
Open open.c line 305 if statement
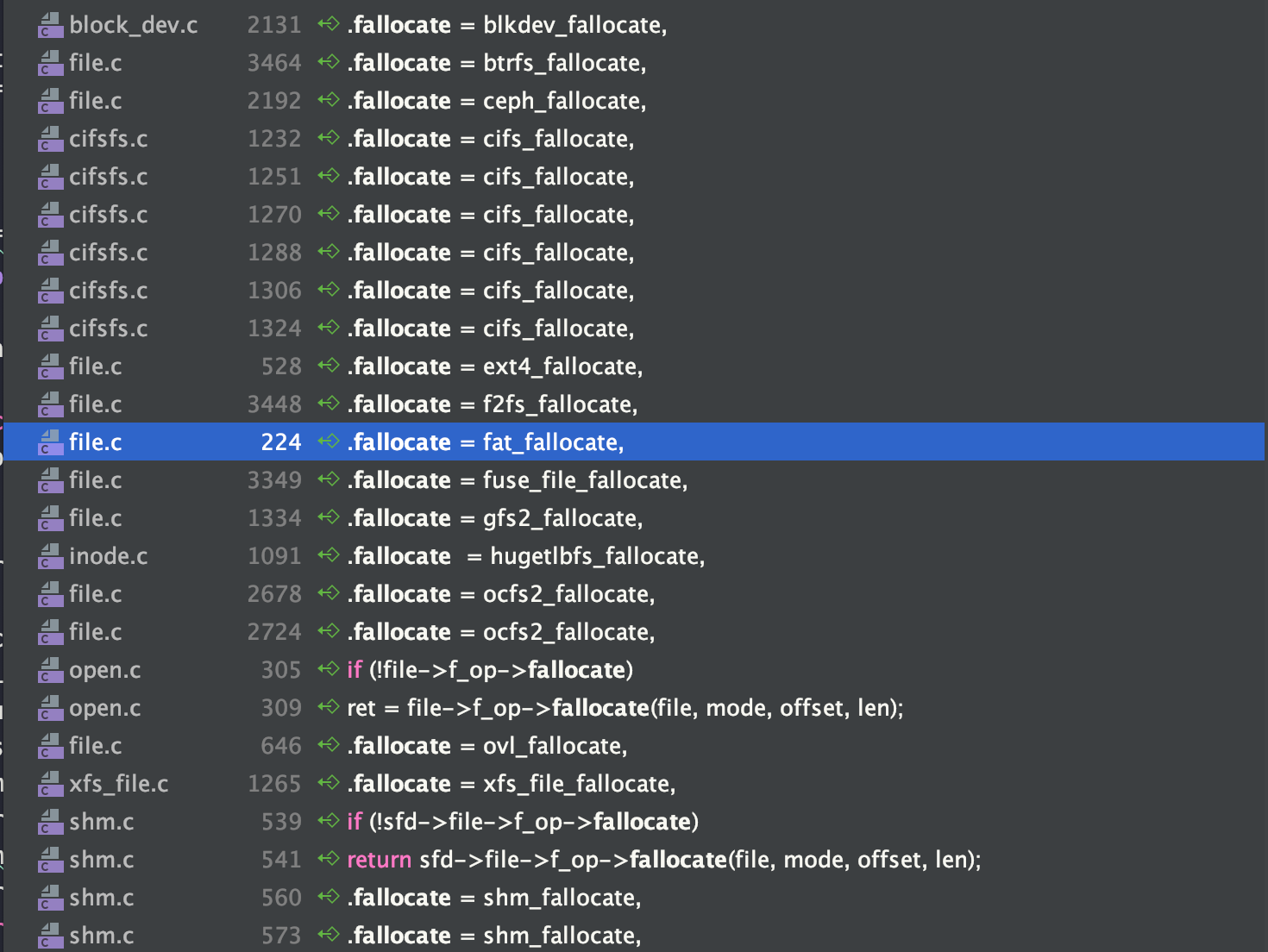tap(635, 670)
